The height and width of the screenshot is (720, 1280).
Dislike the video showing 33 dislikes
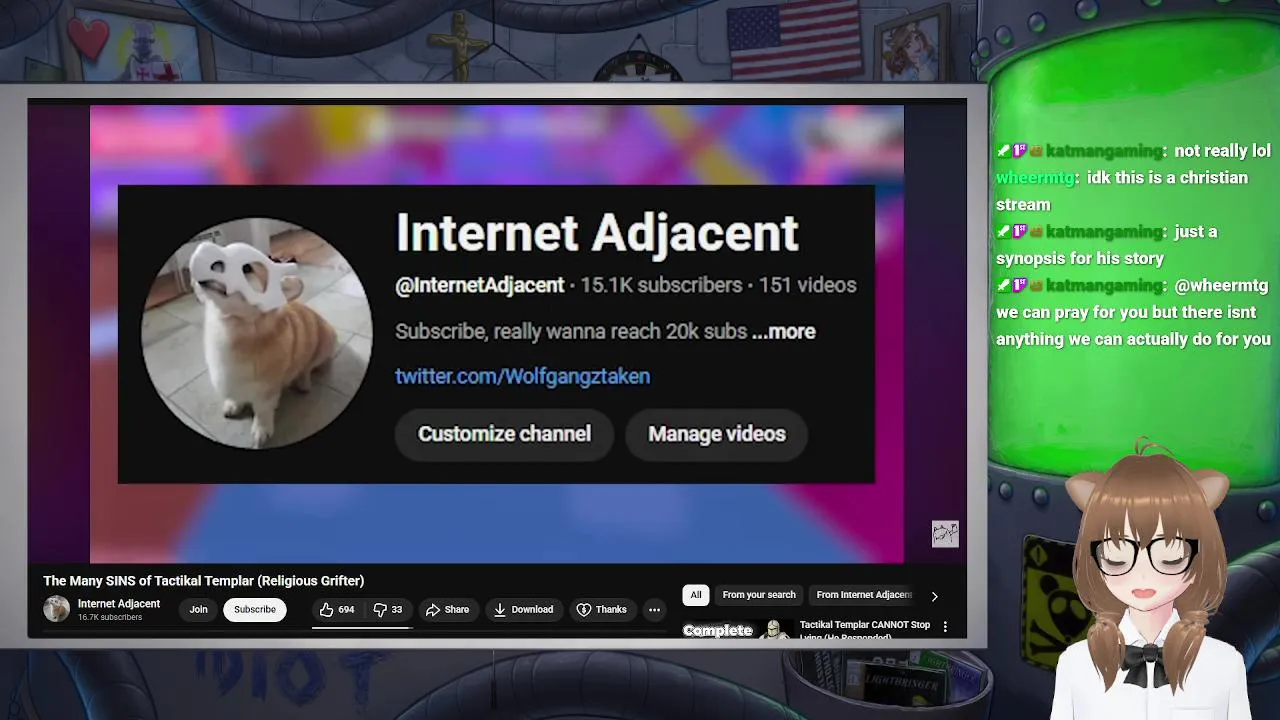[387, 610]
